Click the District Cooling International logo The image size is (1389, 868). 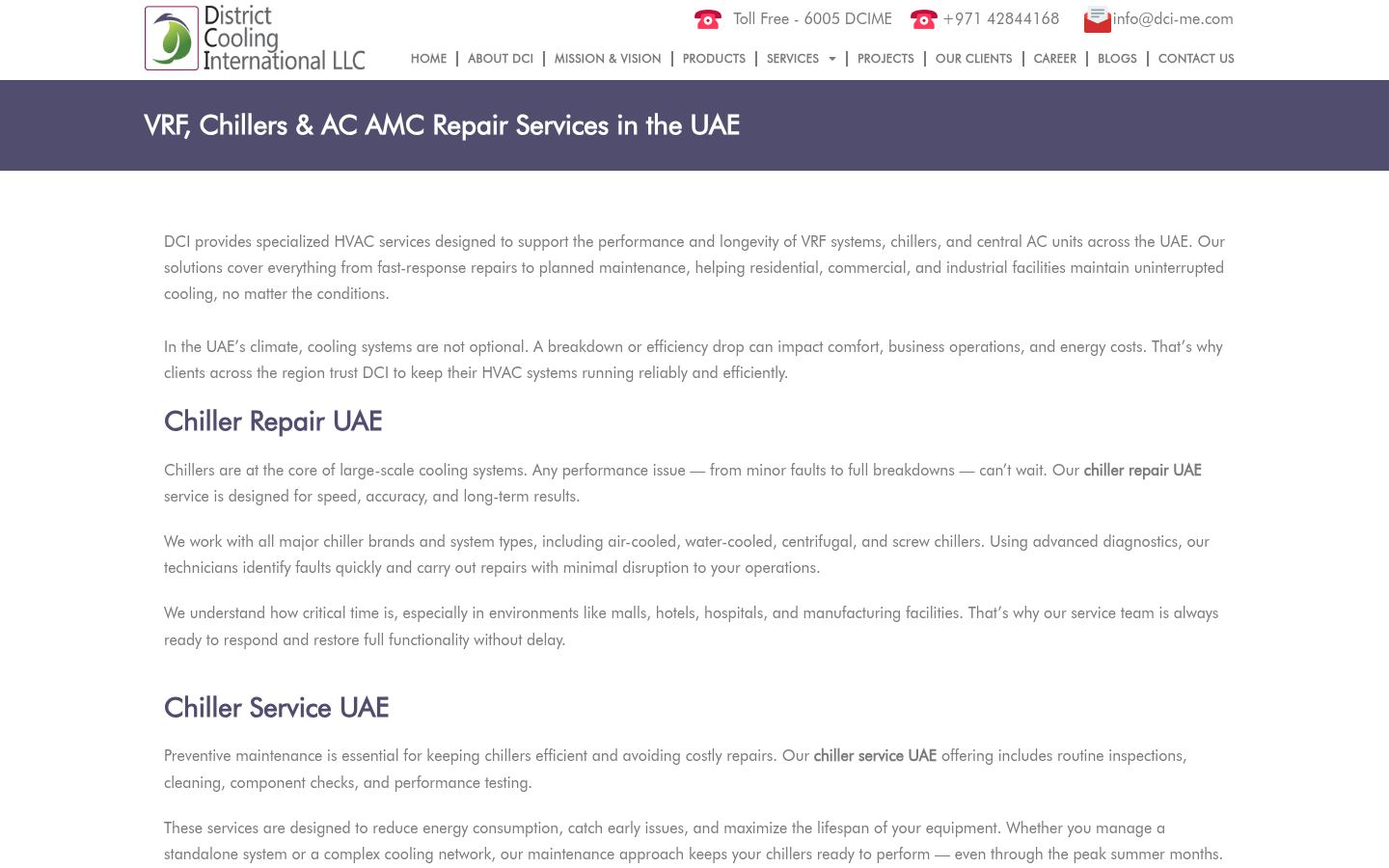pos(255,39)
